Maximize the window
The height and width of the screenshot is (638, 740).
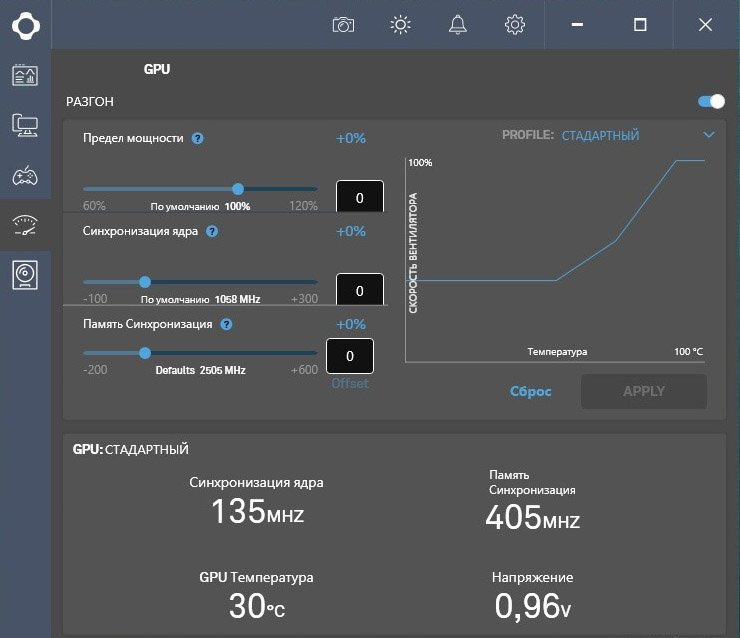(x=640, y=25)
